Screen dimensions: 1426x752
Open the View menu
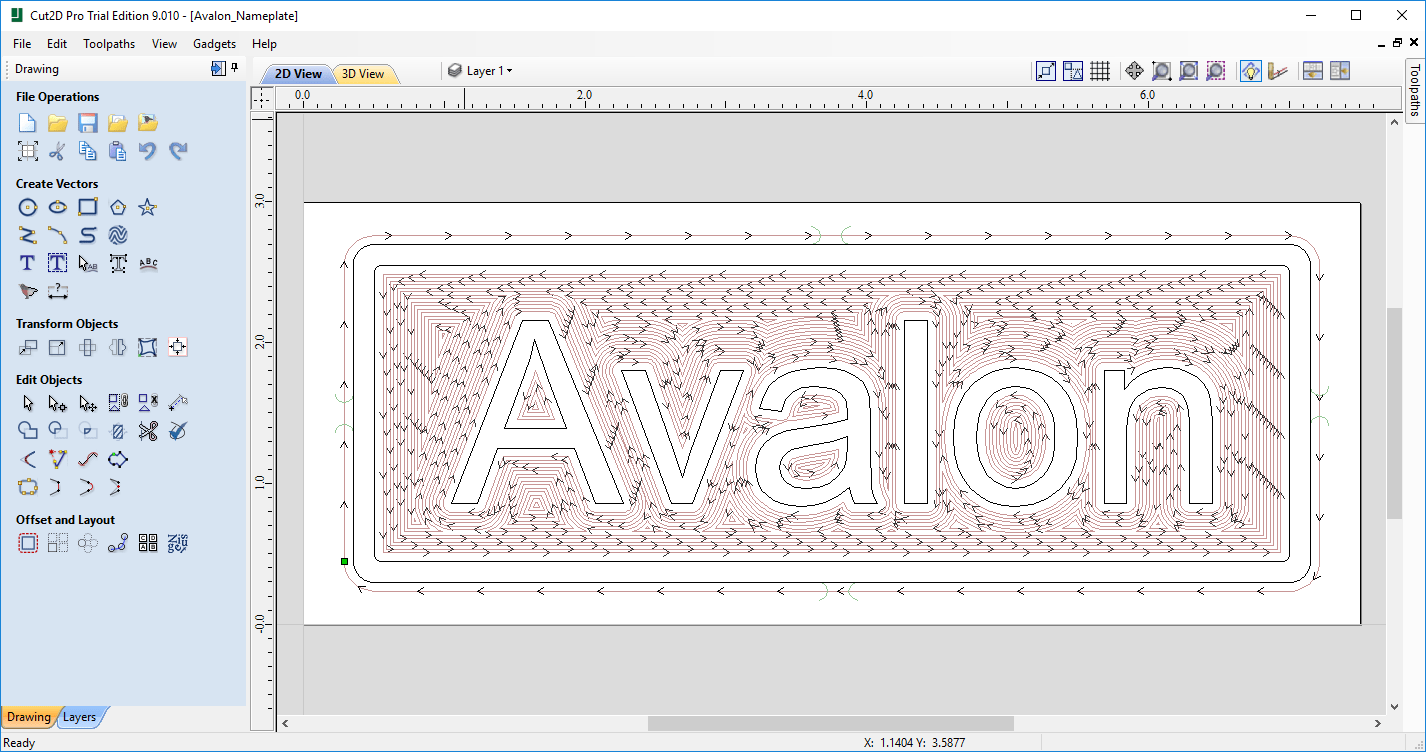164,44
